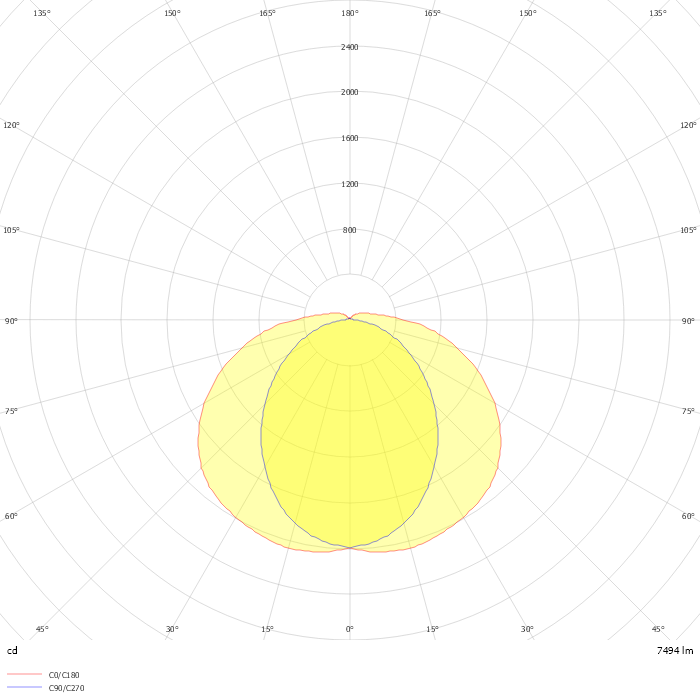The width and height of the screenshot is (700, 700).
Task: Click the 180° angle label
Action: click(350, 13)
